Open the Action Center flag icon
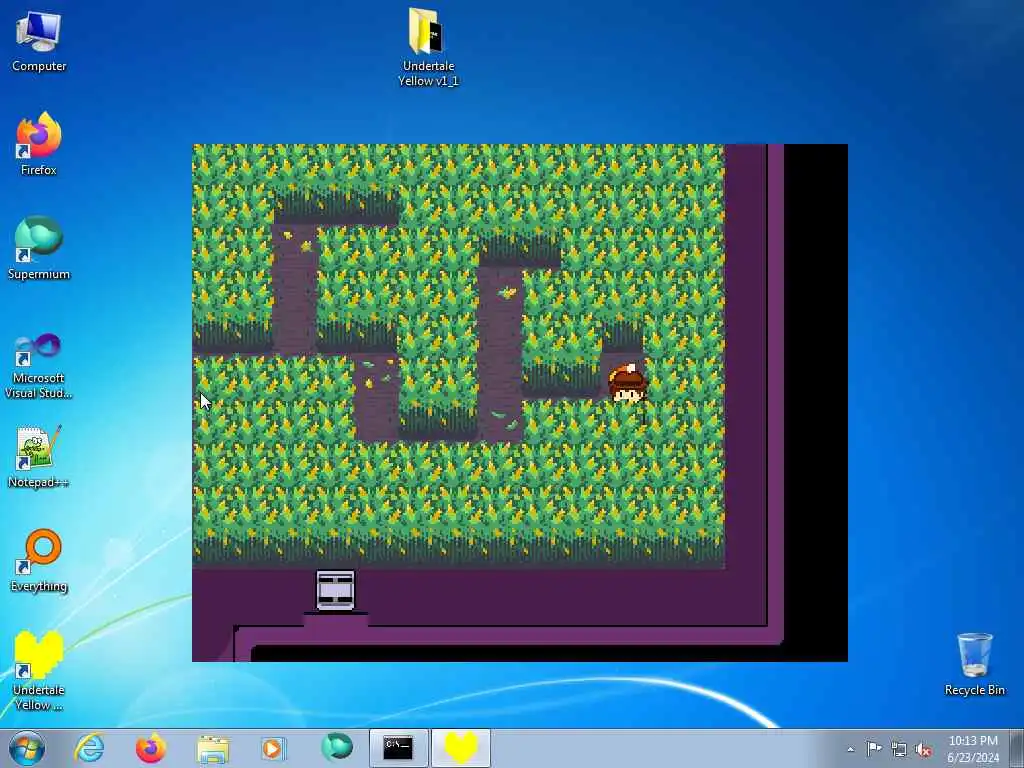Viewport: 1024px width, 768px height. [874, 749]
